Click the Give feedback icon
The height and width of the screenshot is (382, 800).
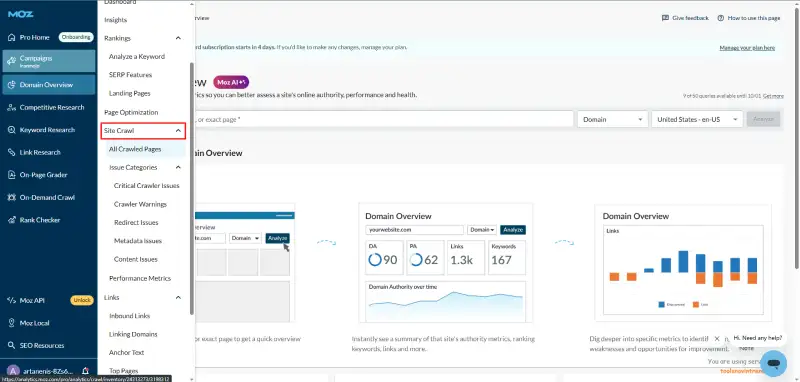tap(665, 18)
